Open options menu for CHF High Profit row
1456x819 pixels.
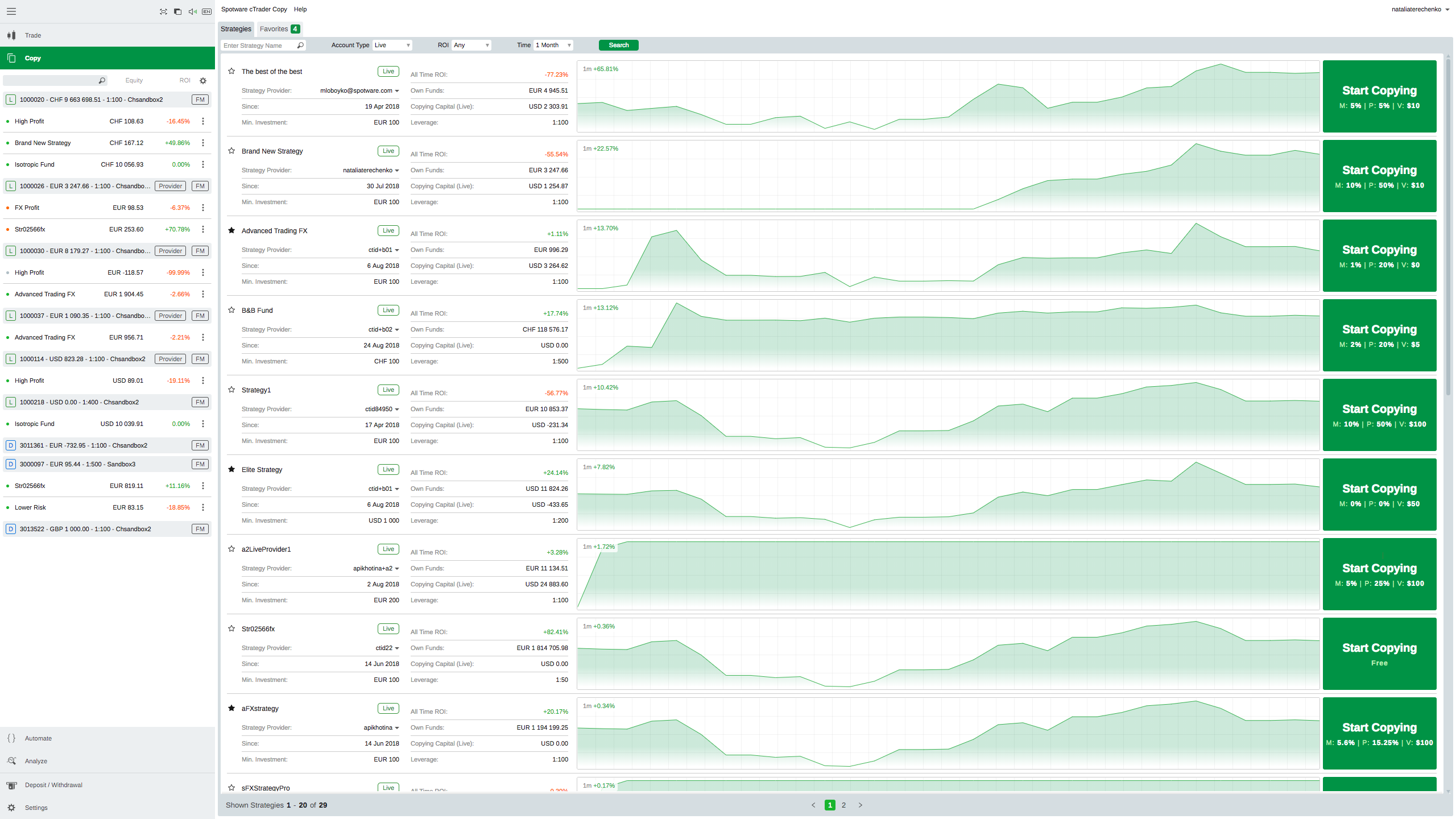(x=203, y=121)
